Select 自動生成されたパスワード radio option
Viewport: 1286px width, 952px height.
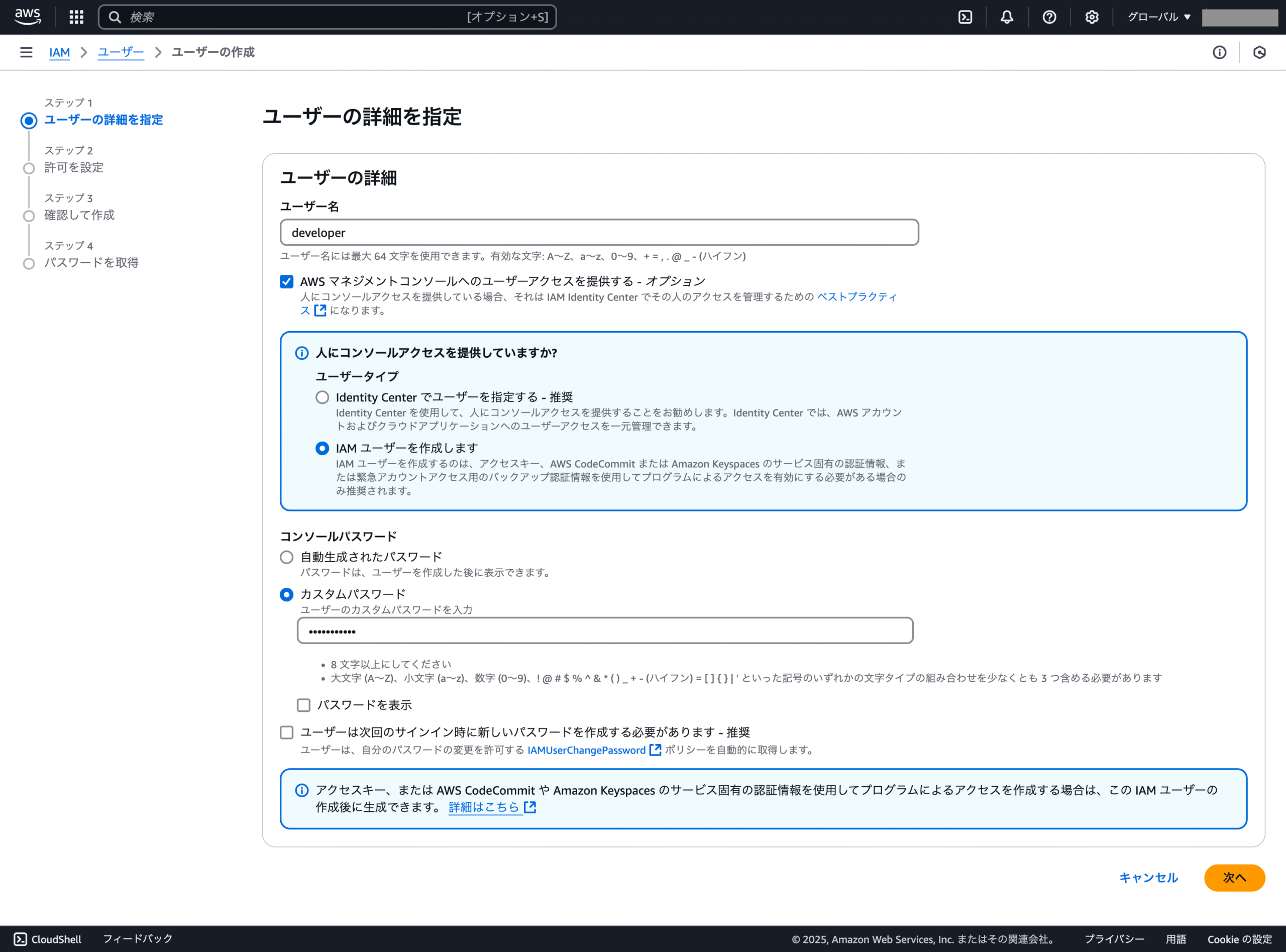tap(286, 557)
